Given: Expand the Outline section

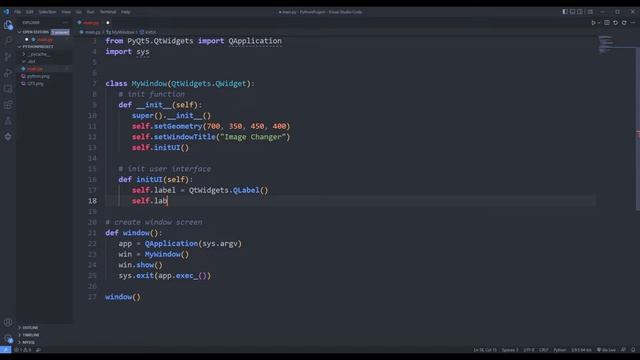Looking at the screenshot, I should (29, 328).
